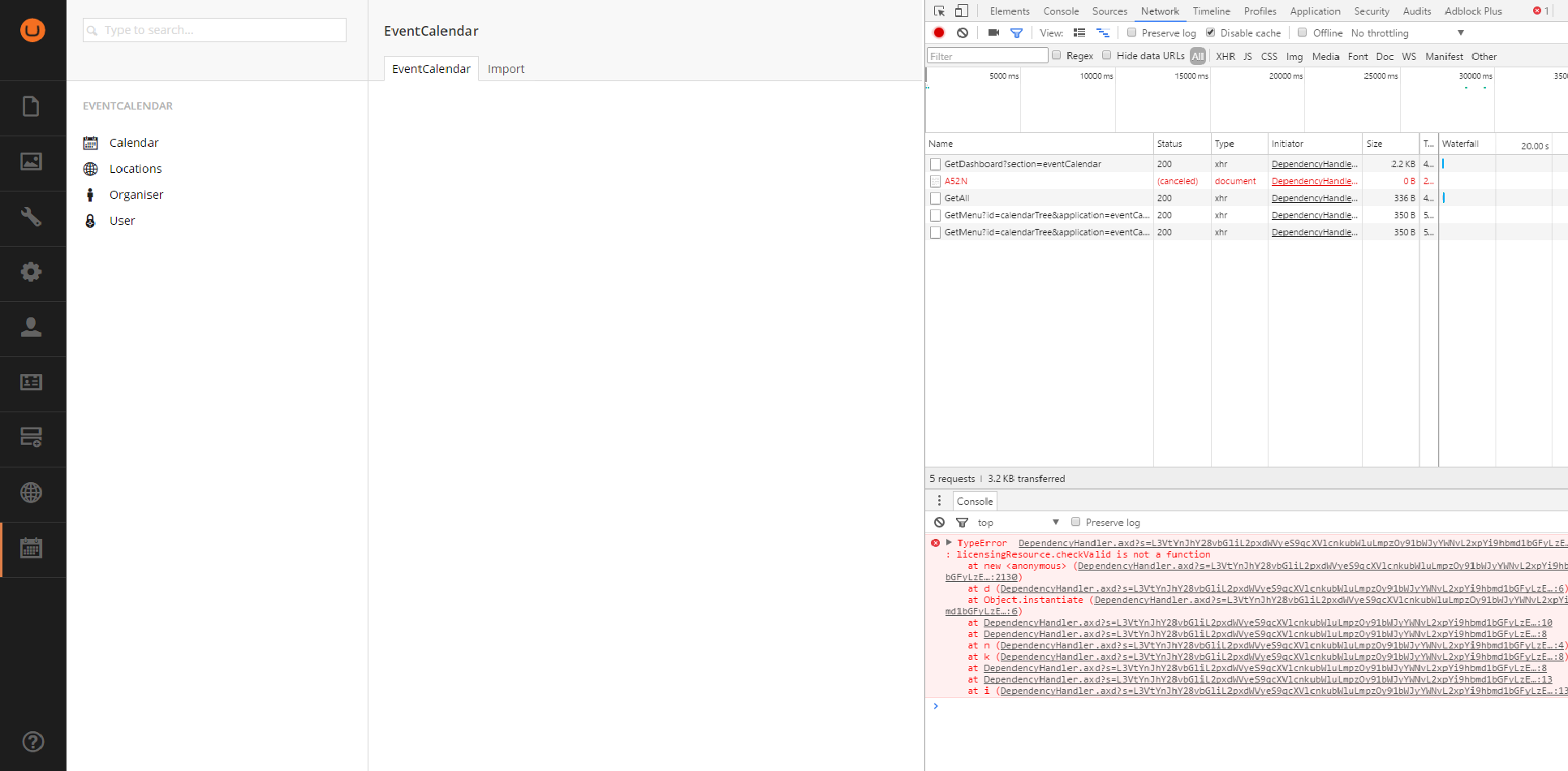Viewport: 1568px width, 771px height.
Task: Open the Settings section wrench icon
Action: point(31,217)
